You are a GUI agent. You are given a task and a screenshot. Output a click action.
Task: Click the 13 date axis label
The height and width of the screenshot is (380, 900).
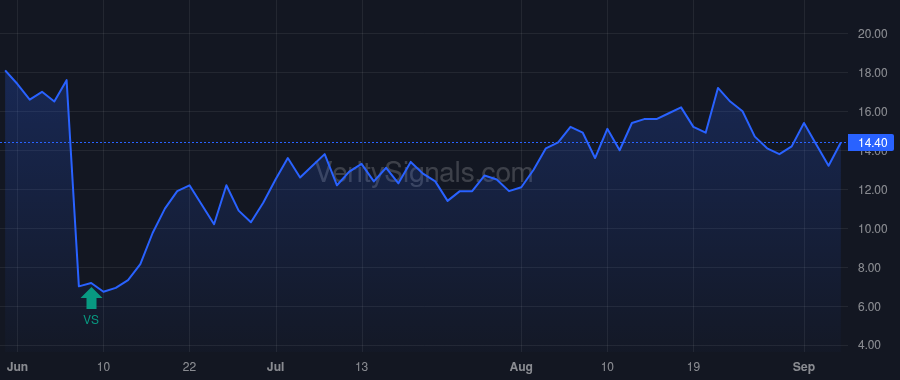coord(362,368)
